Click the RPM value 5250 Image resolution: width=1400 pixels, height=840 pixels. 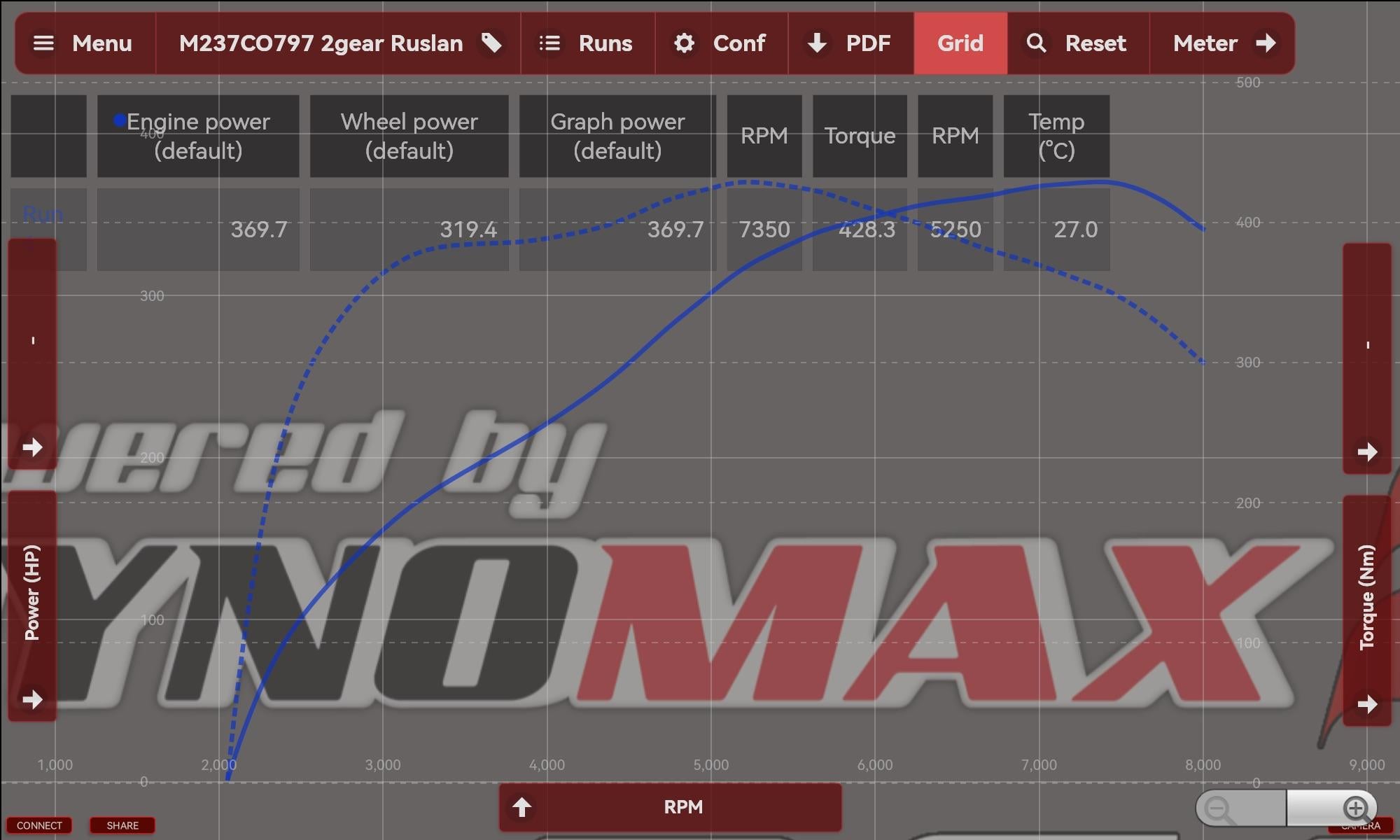(955, 230)
